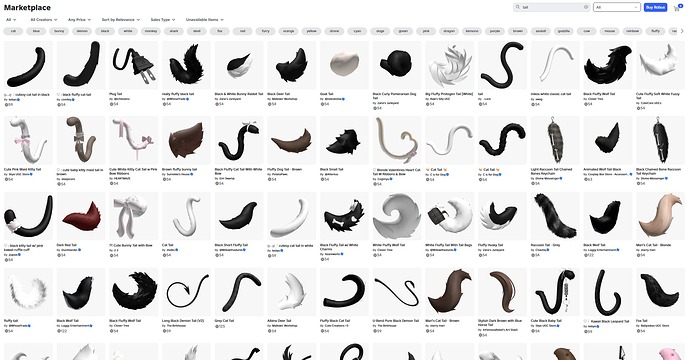Select the 'bunny' tag chip
The height and width of the screenshot is (360, 690).
pos(59,31)
